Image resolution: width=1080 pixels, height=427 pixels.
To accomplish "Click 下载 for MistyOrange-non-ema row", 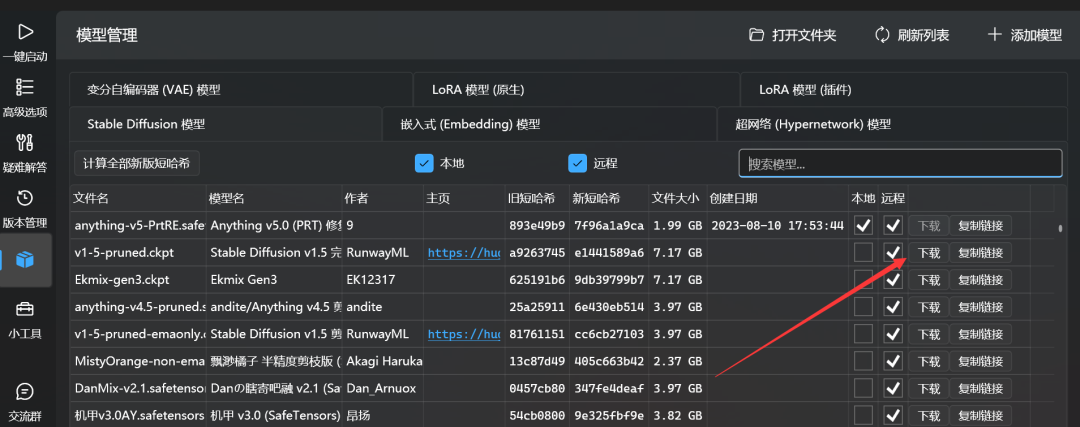I will (929, 361).
